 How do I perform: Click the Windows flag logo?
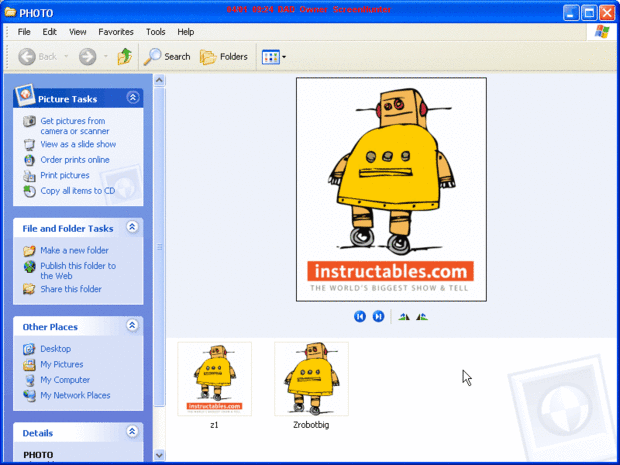click(x=602, y=32)
